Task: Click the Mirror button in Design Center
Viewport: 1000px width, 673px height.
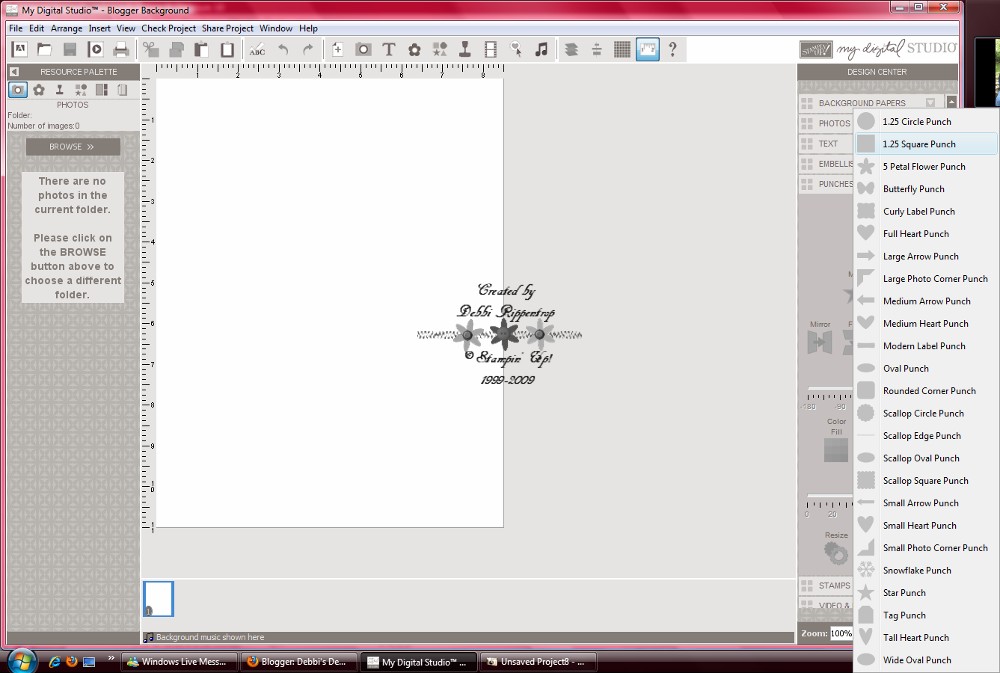Action: 820,343
